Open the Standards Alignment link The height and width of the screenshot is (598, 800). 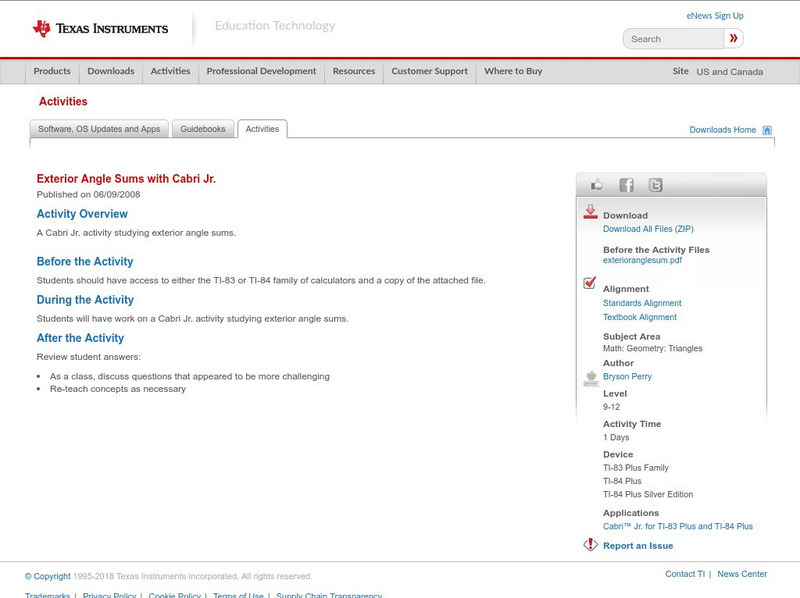(642, 303)
